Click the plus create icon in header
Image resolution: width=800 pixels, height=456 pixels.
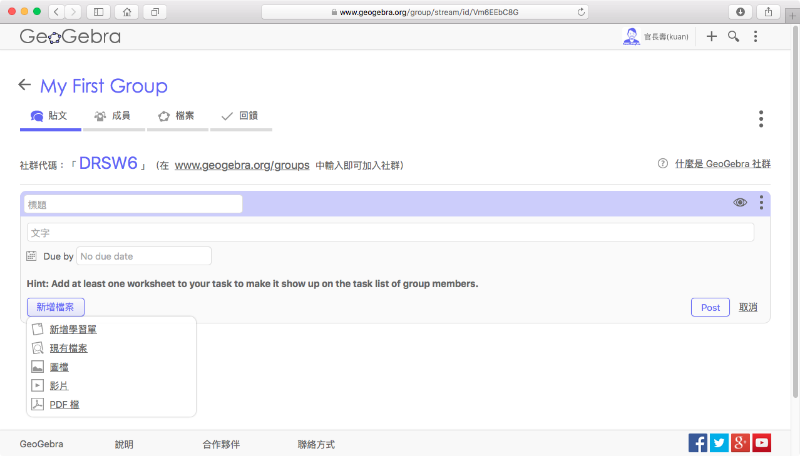711,36
